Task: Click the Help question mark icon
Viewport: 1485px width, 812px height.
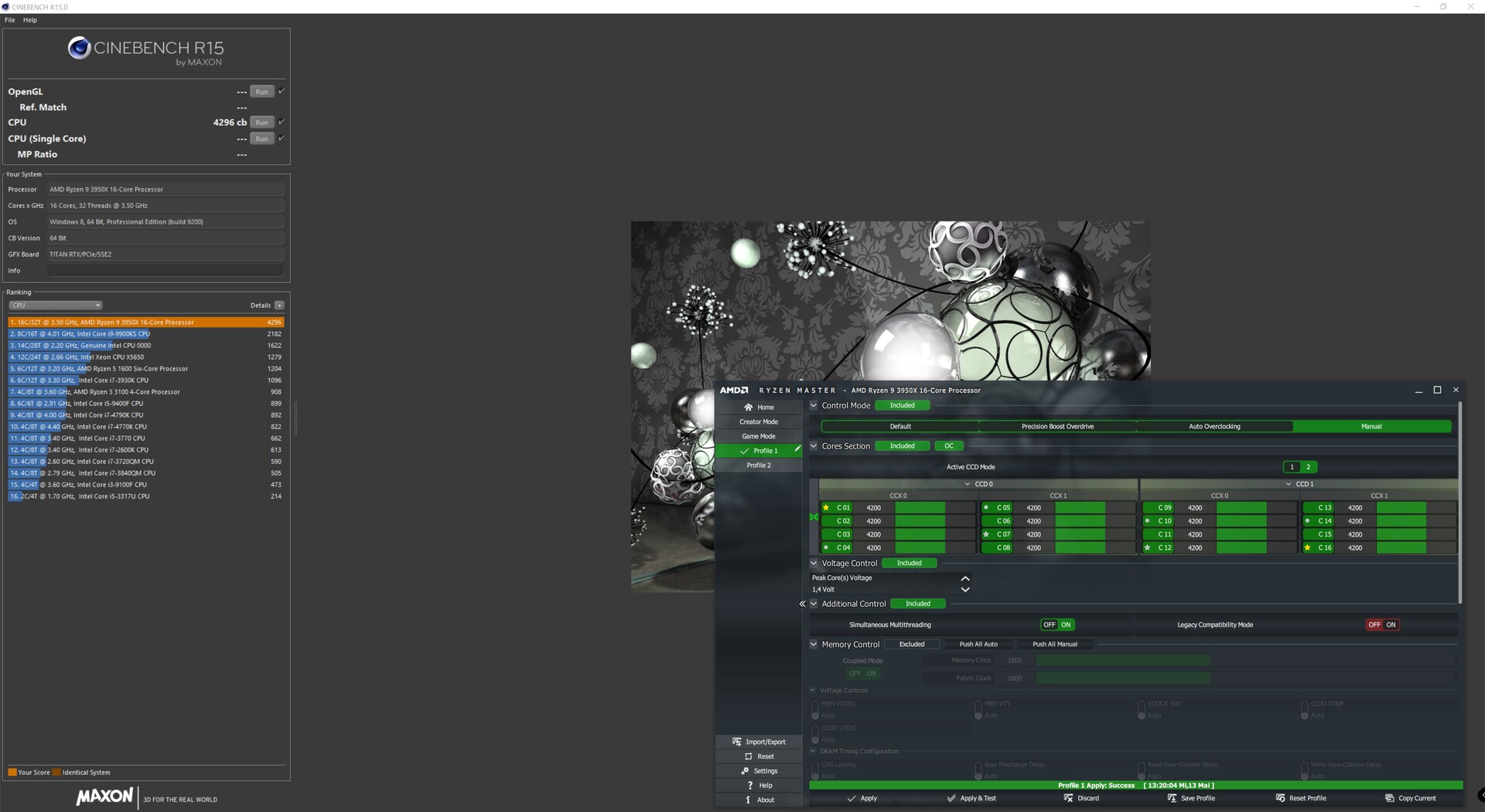Action: pyautogui.click(x=749, y=786)
